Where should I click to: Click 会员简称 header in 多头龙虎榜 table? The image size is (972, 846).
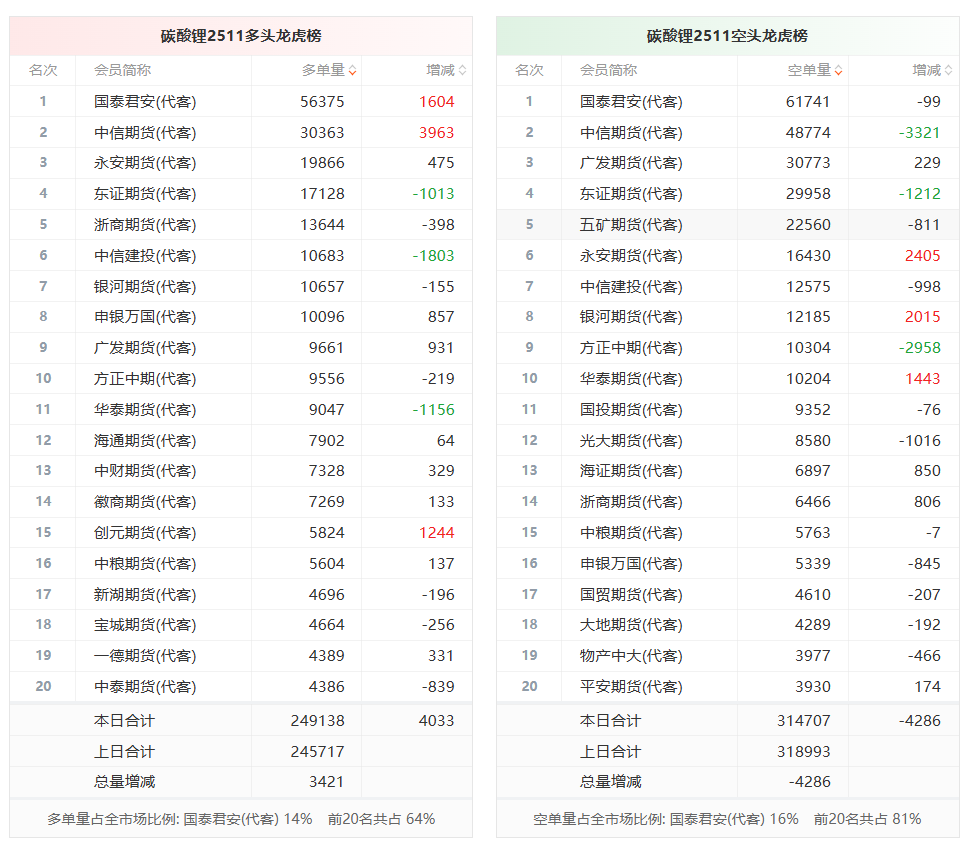point(122,71)
